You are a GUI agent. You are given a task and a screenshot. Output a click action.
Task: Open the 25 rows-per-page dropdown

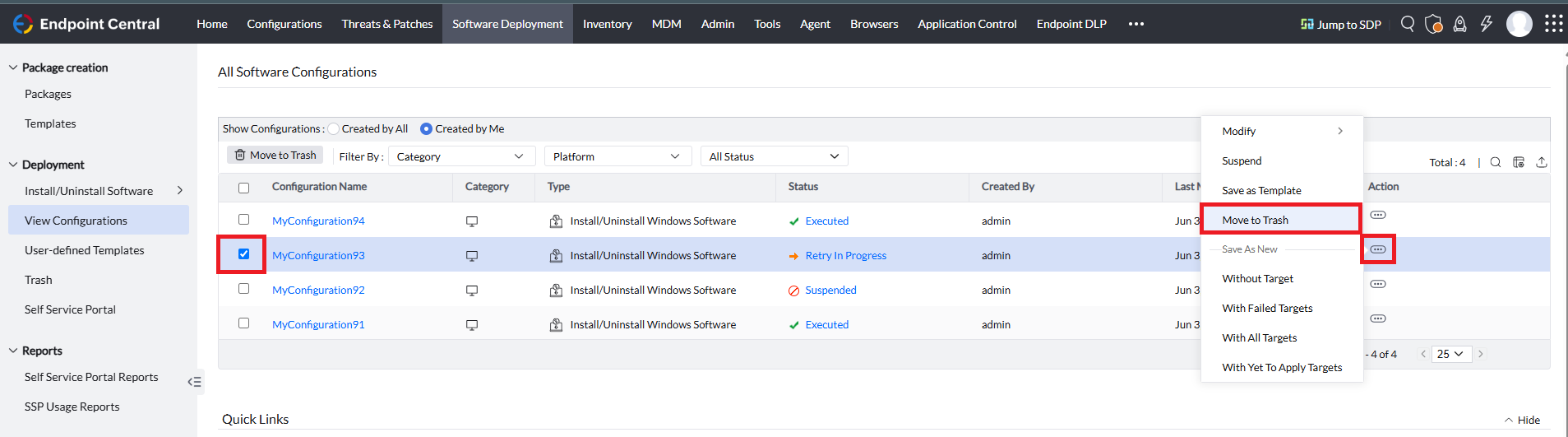[x=1451, y=354]
